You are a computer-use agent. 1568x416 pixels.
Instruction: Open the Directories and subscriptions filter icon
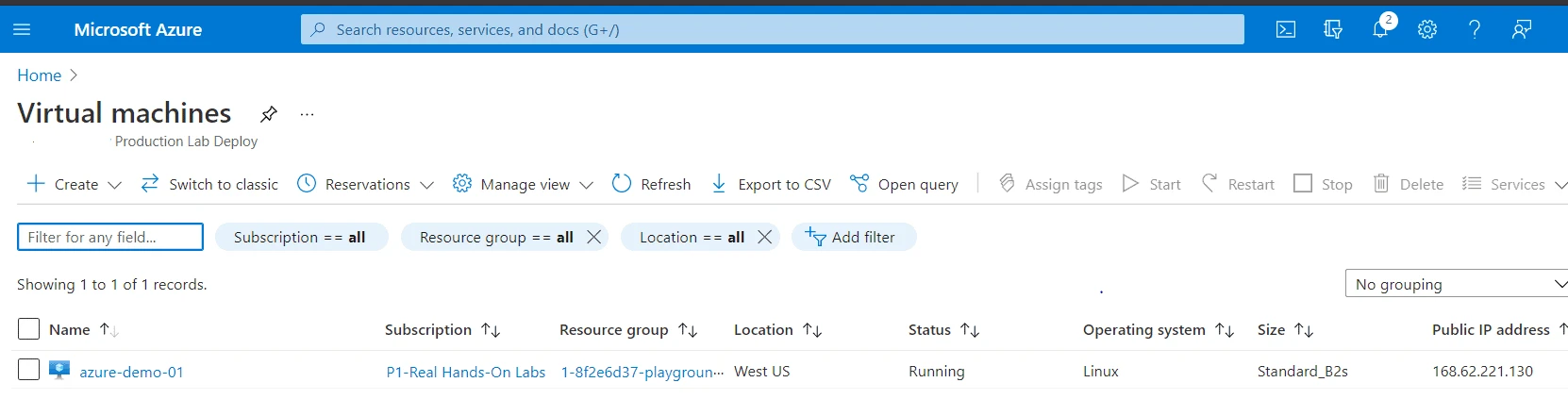pos(1333,29)
